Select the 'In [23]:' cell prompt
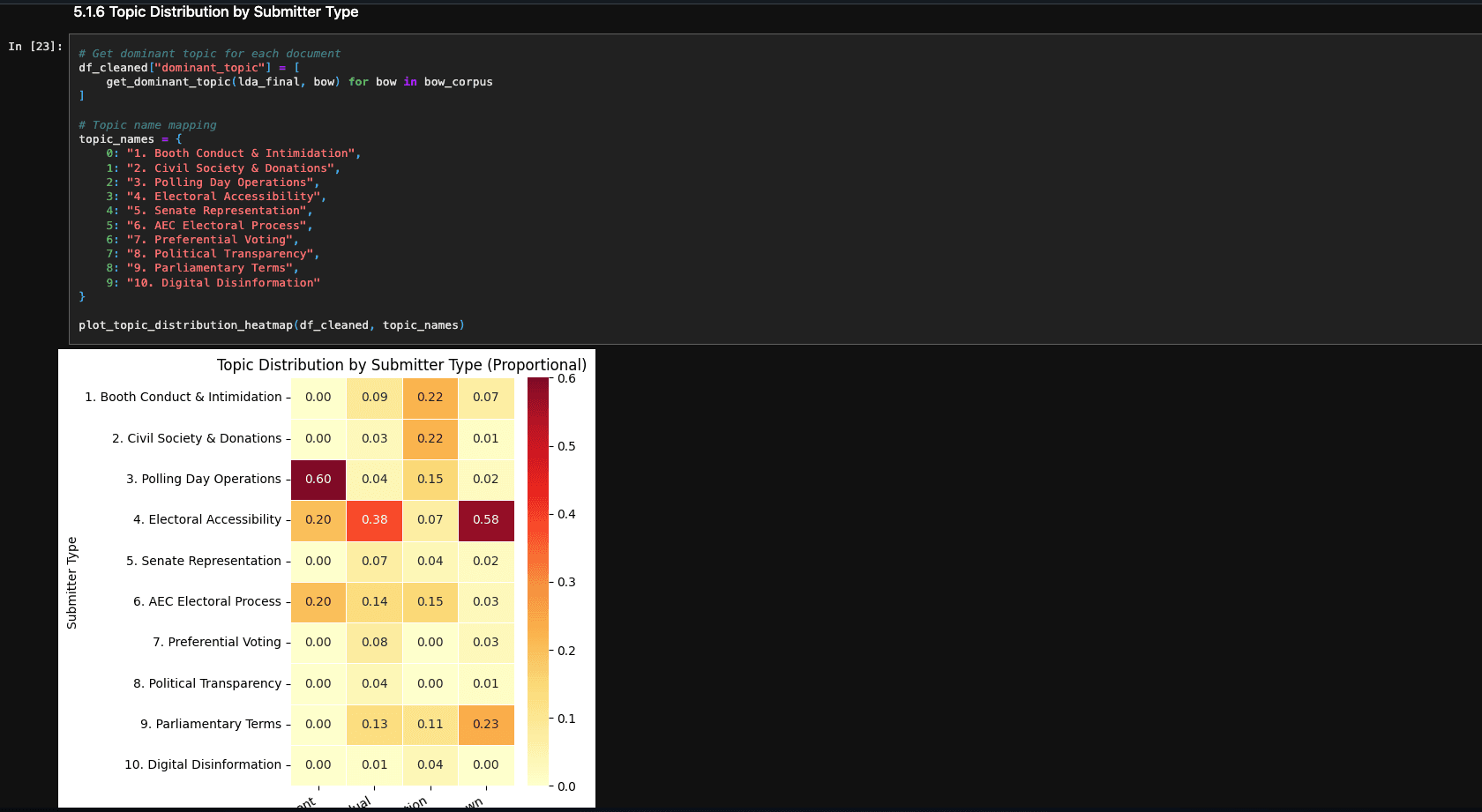1482x812 pixels. (x=35, y=46)
